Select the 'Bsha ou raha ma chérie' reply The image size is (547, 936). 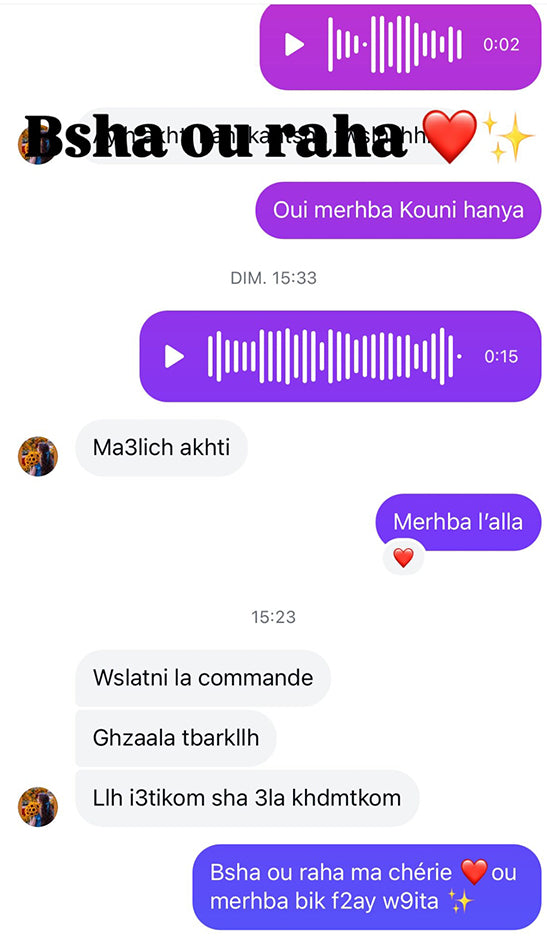click(x=367, y=887)
